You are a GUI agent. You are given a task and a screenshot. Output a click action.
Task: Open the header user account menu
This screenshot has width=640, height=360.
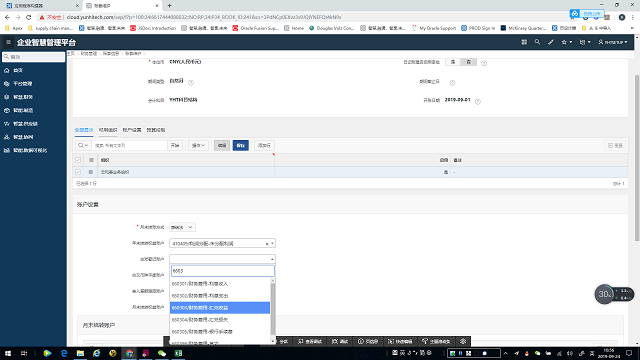coord(613,42)
